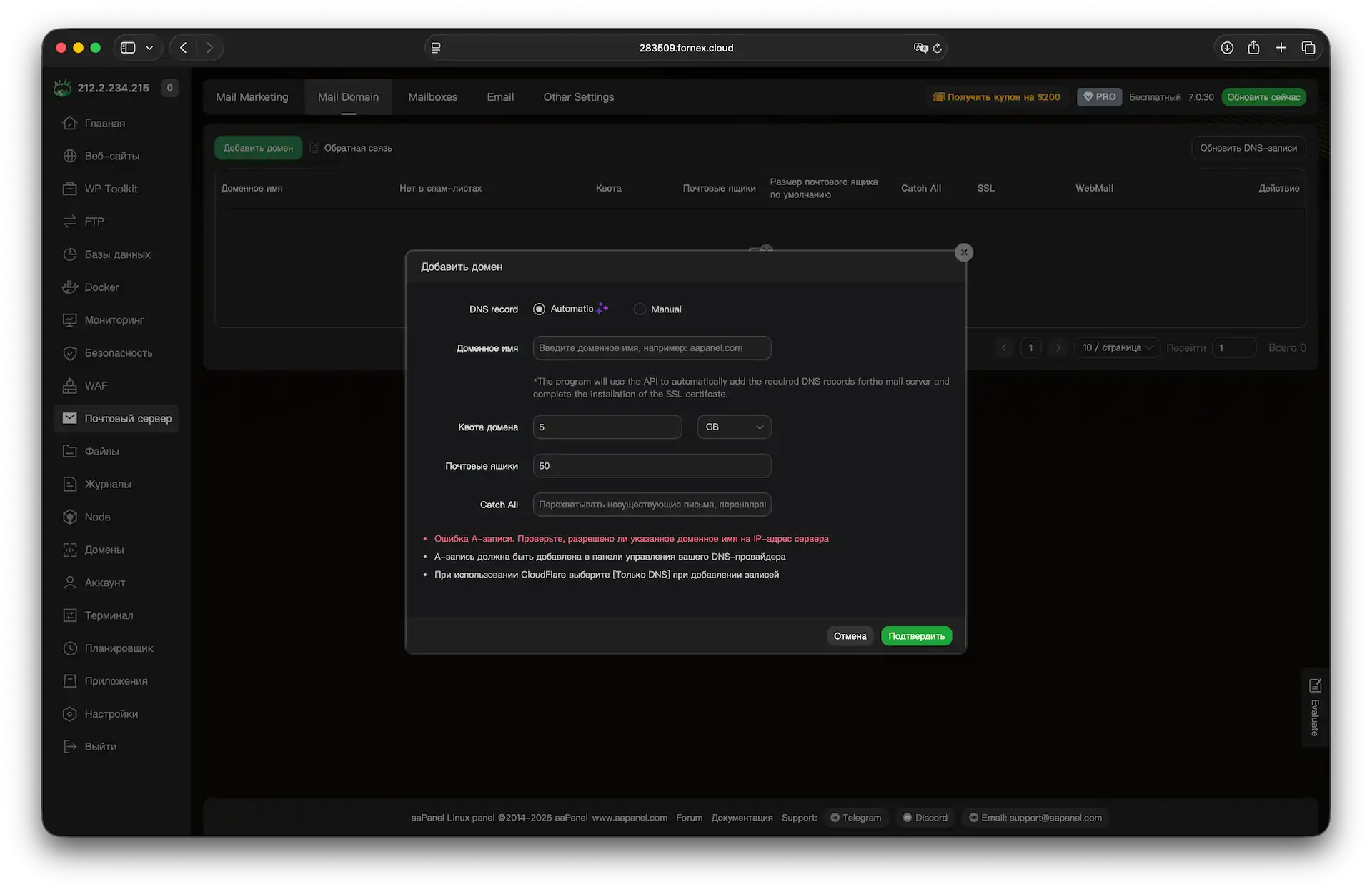Click the Доменное имя input field
Image resolution: width=1372 pixels, height=892 pixels.
coord(652,348)
